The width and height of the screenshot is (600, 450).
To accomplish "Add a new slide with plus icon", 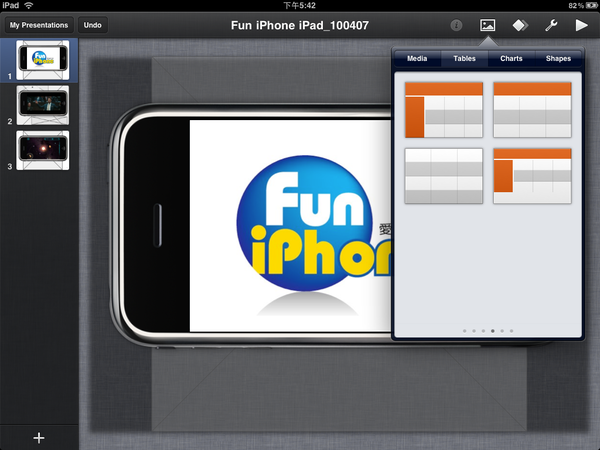I will coord(39,437).
